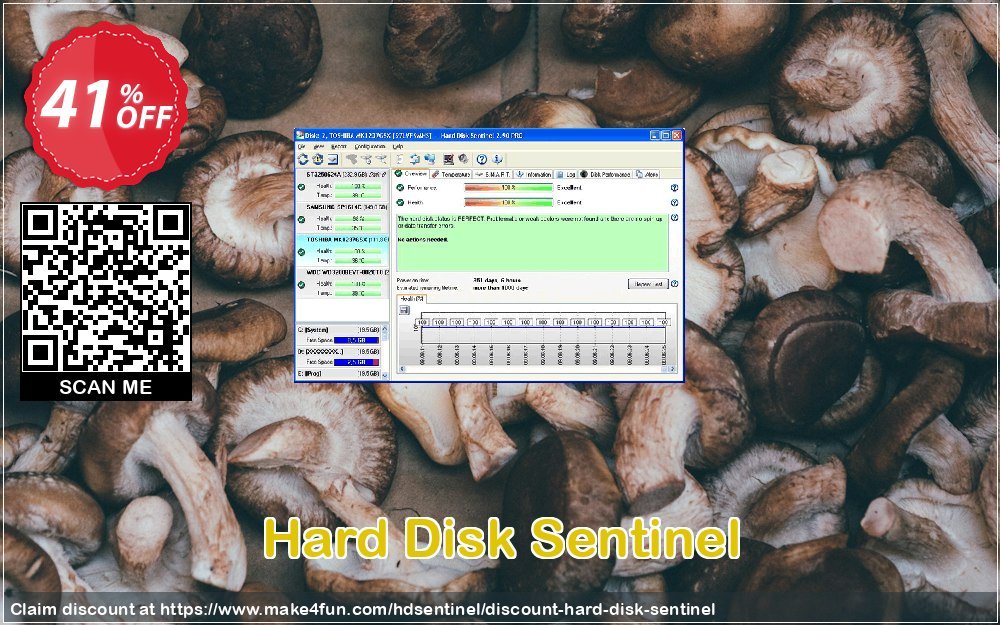Open the File menu

click(302, 147)
